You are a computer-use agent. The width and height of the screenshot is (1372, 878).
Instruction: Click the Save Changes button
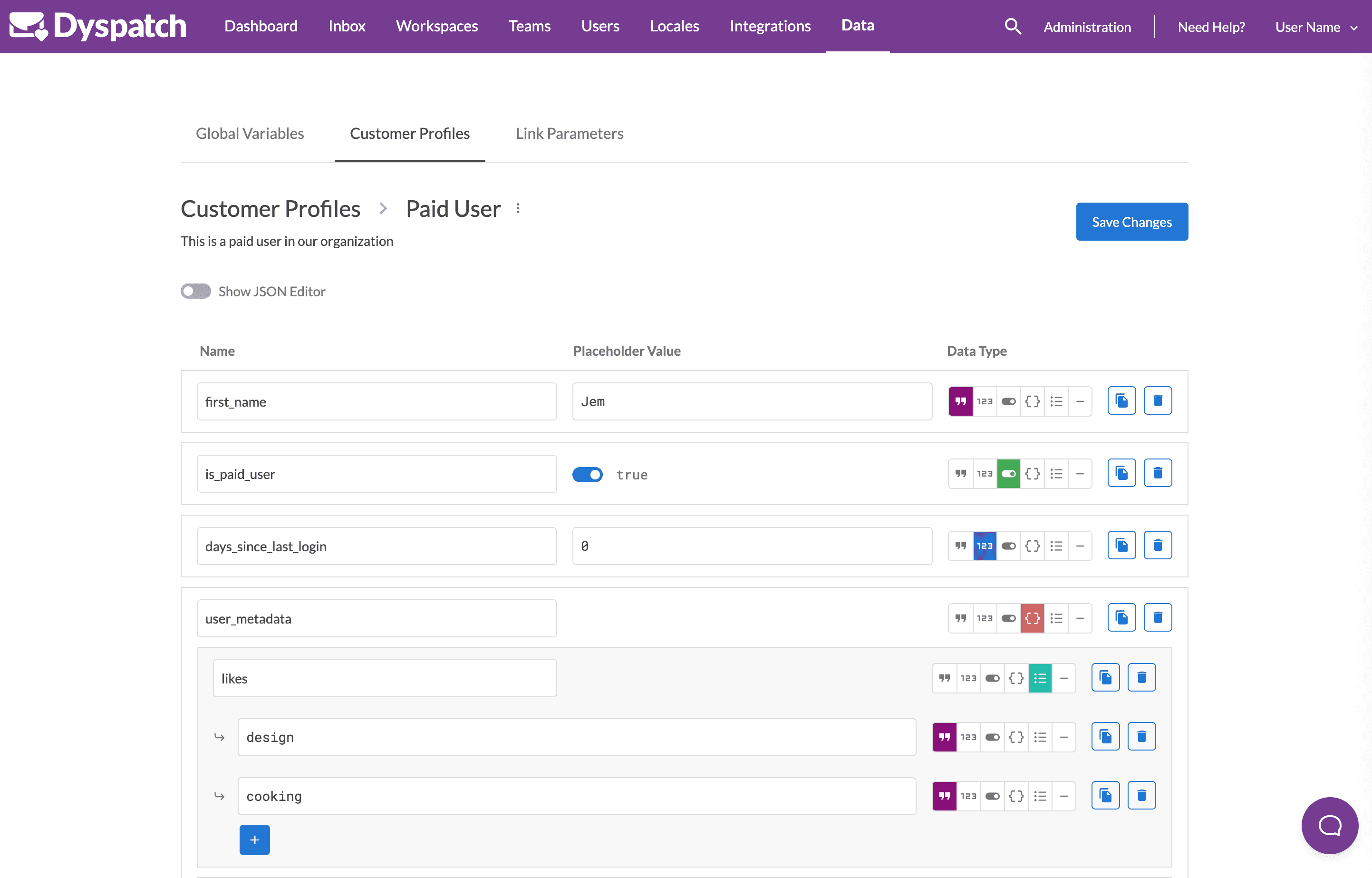(1131, 221)
